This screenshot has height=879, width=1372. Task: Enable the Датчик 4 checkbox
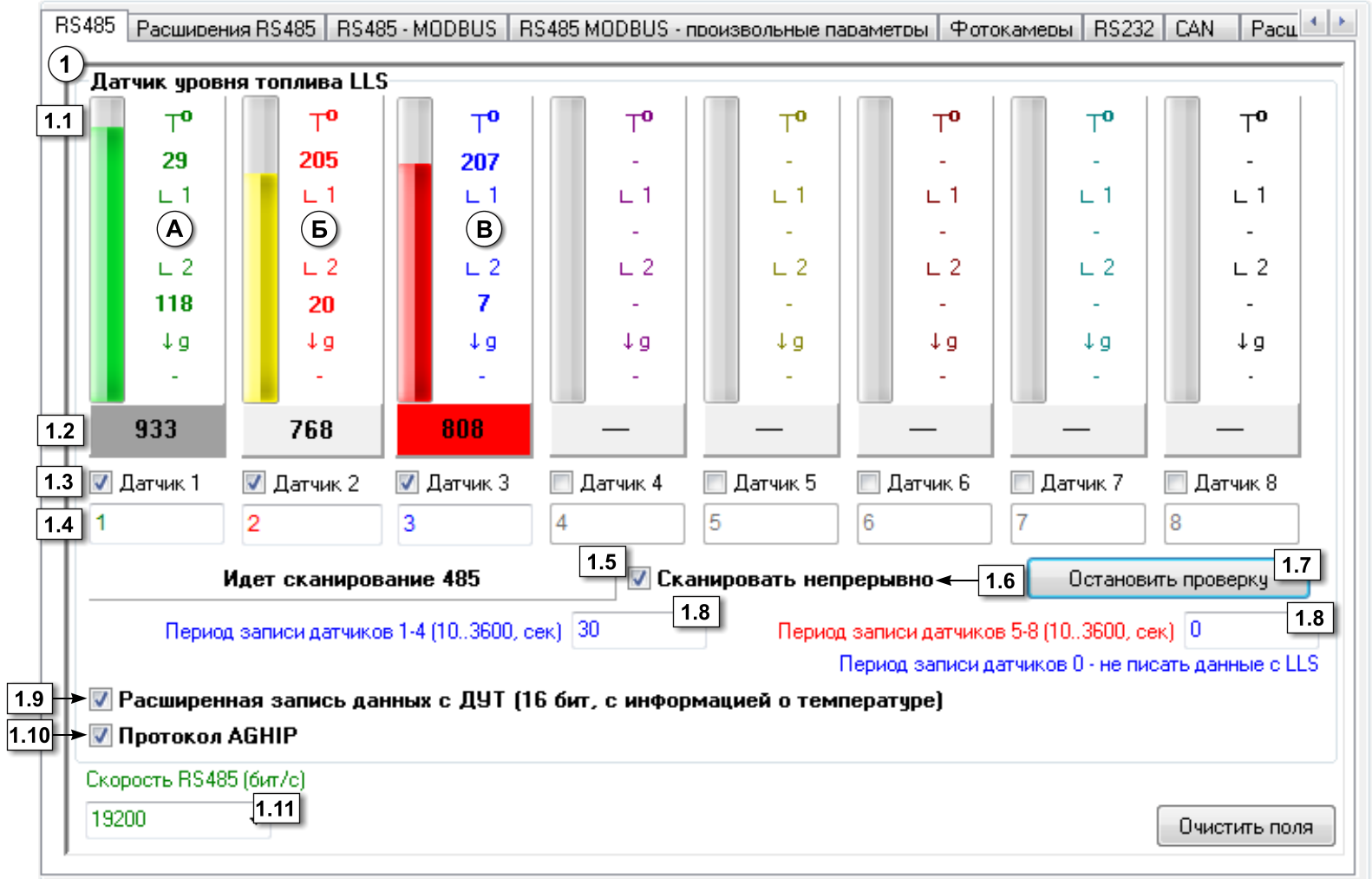(562, 482)
